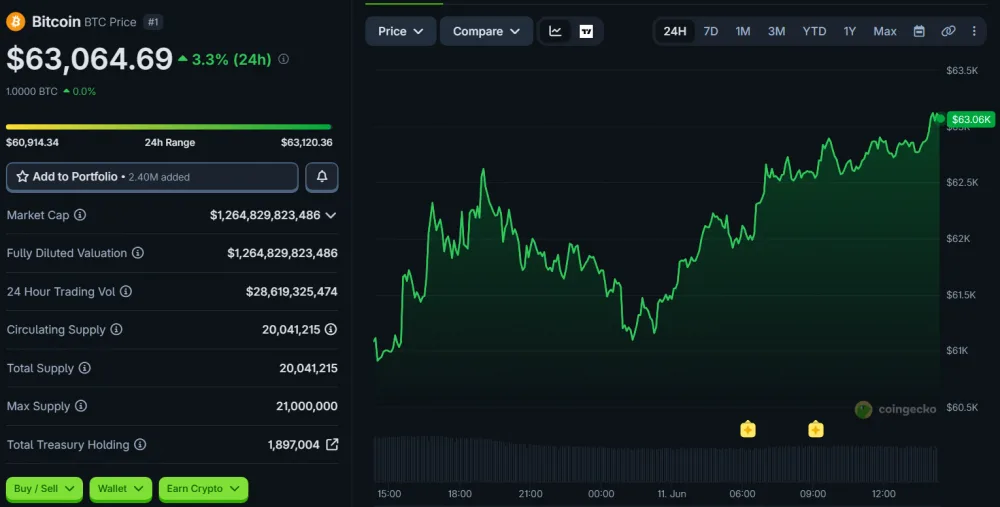Click the star icon in Add to Portfolio
The width and height of the screenshot is (1000, 507).
[22, 177]
